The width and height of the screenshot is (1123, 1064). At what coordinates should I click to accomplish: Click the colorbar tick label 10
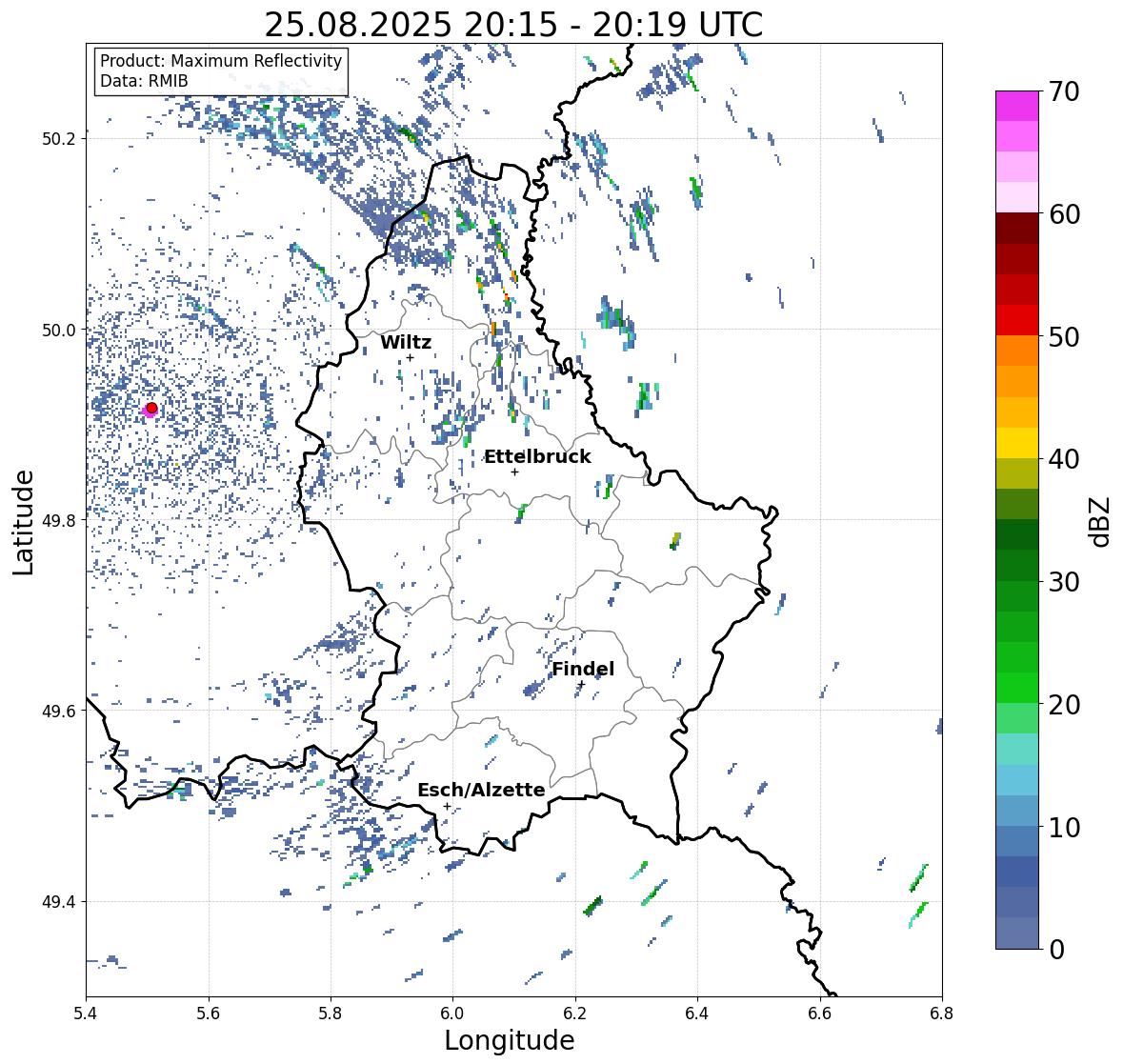[x=1064, y=827]
